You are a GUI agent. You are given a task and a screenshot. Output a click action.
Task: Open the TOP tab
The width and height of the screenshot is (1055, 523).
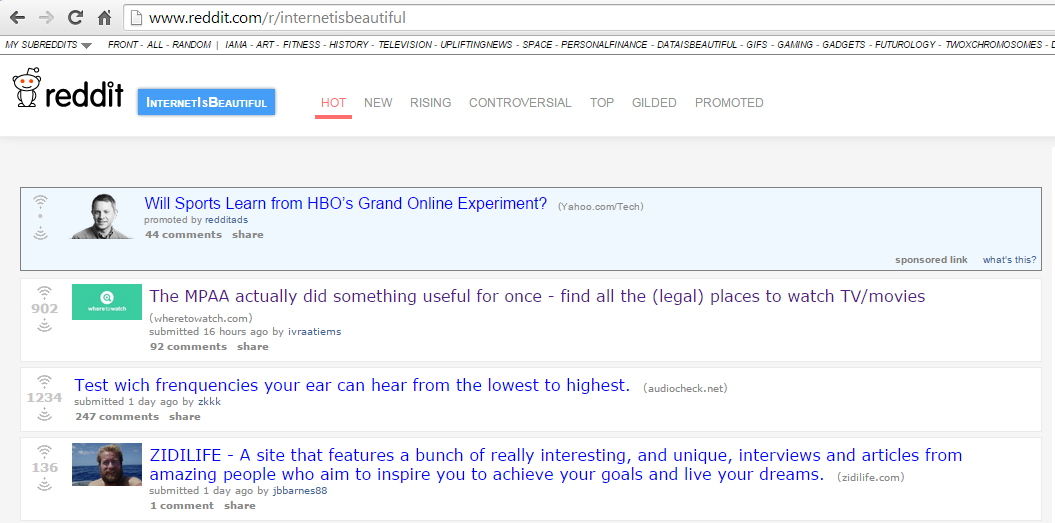point(602,103)
